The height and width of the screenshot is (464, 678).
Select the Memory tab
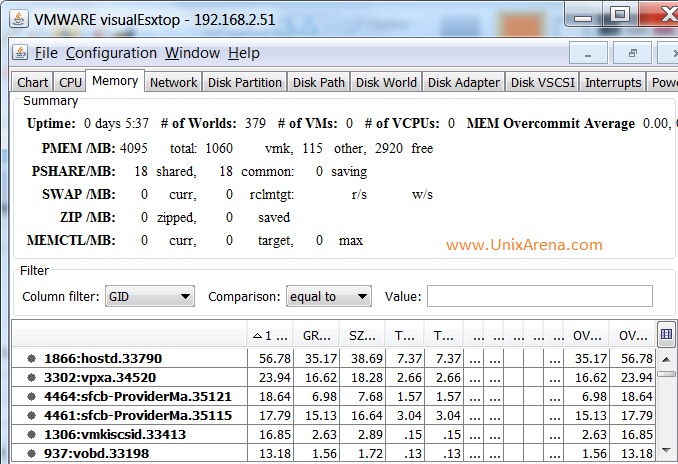[x=115, y=80]
